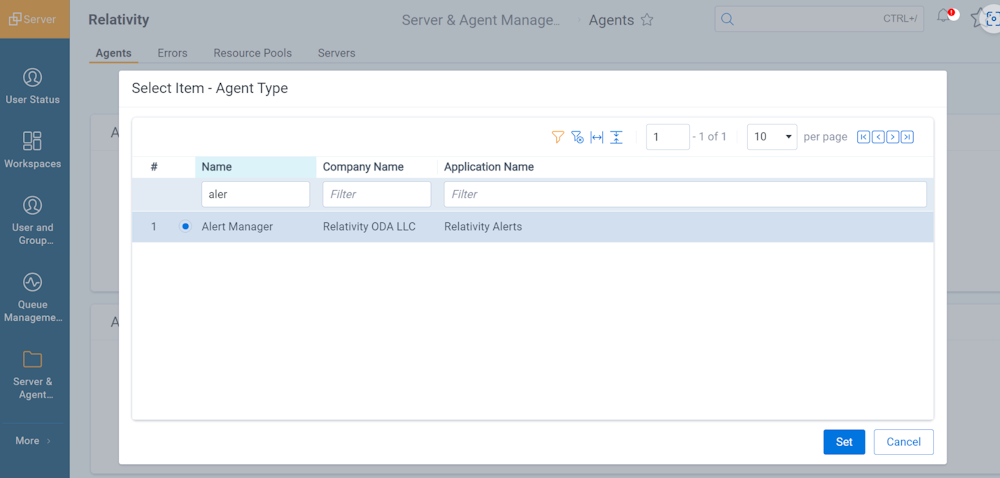The image size is (1000, 478).
Task: Go to previous page of results
Action: (x=878, y=137)
